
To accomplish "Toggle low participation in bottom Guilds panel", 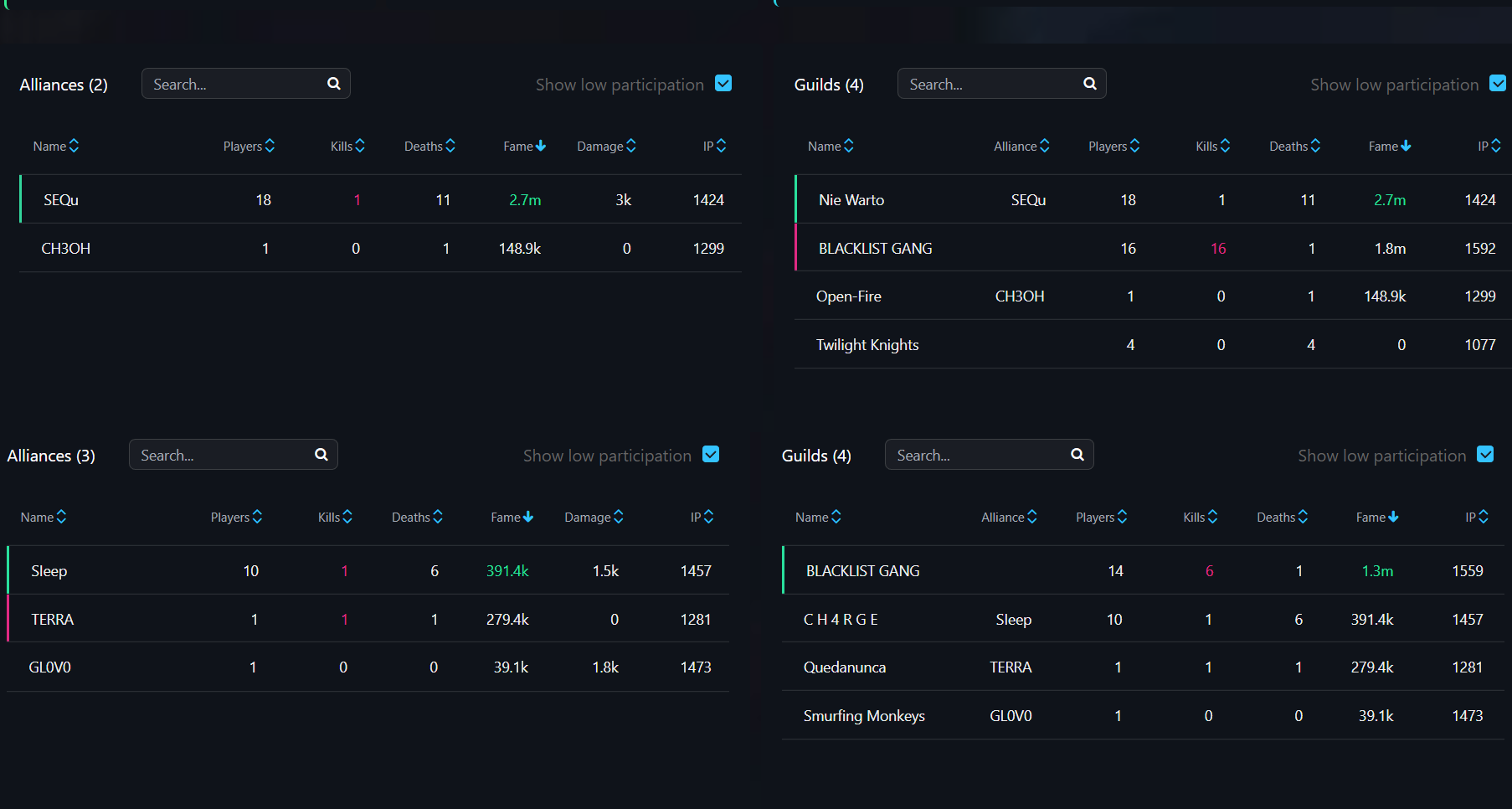I will click(x=1485, y=455).
